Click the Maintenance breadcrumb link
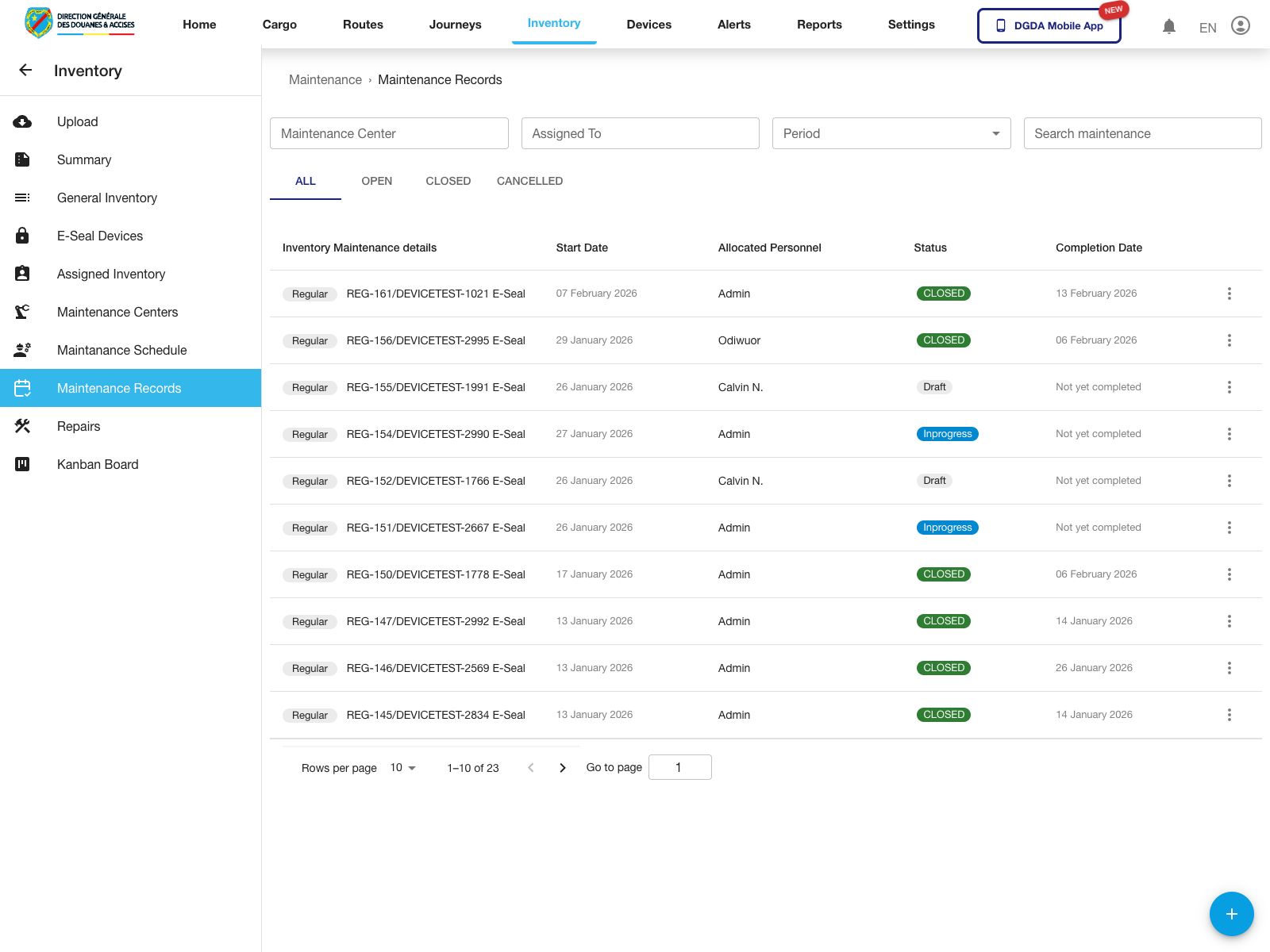1270x952 pixels. tap(325, 80)
